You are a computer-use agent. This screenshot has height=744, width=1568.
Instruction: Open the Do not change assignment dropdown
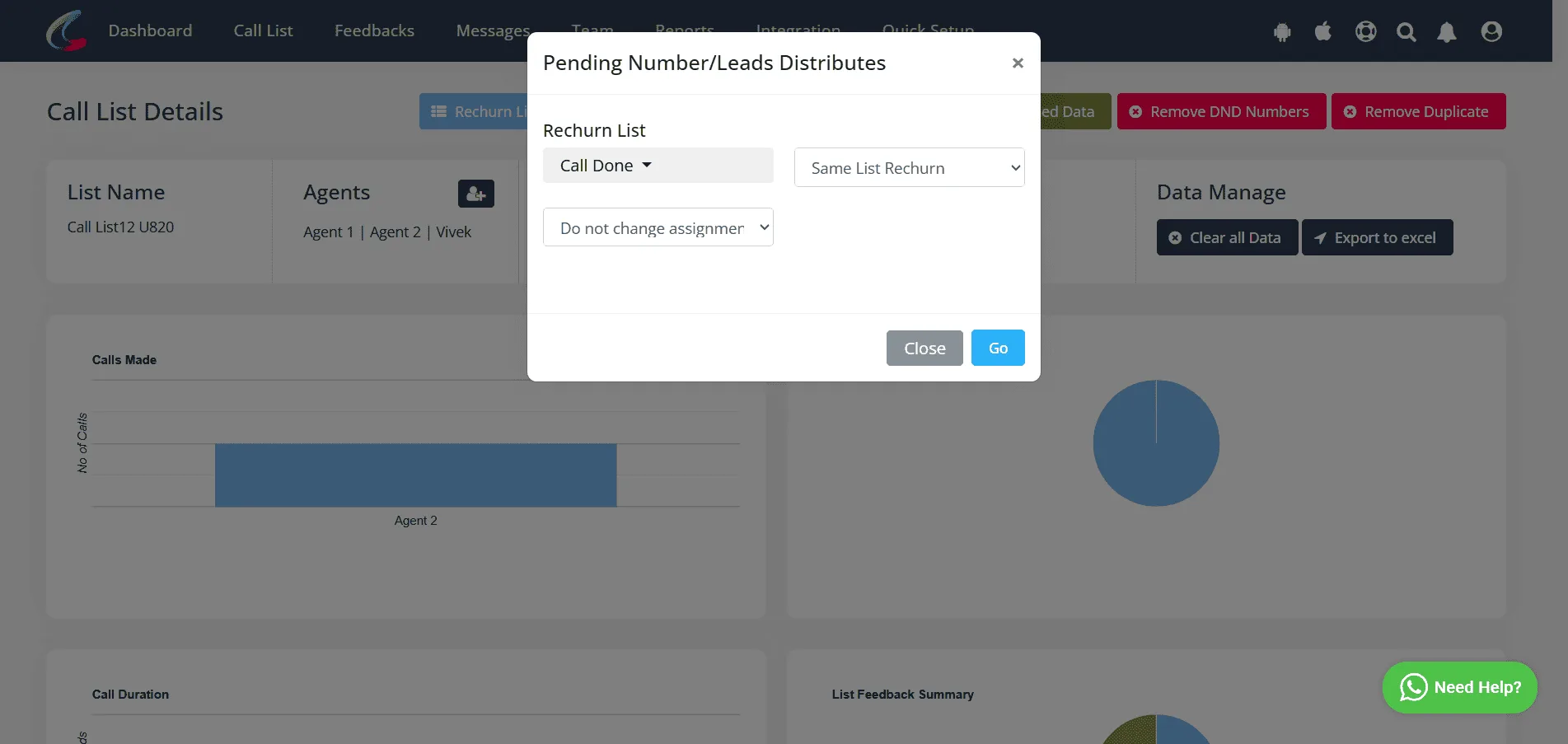658,227
